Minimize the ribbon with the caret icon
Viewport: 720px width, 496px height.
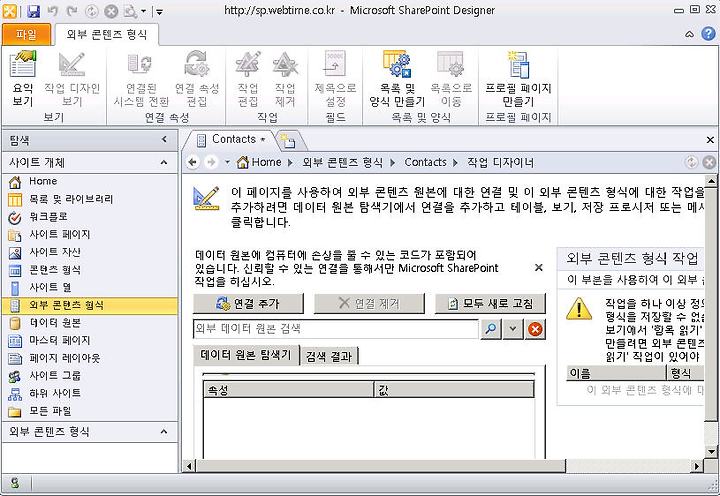(x=689, y=34)
